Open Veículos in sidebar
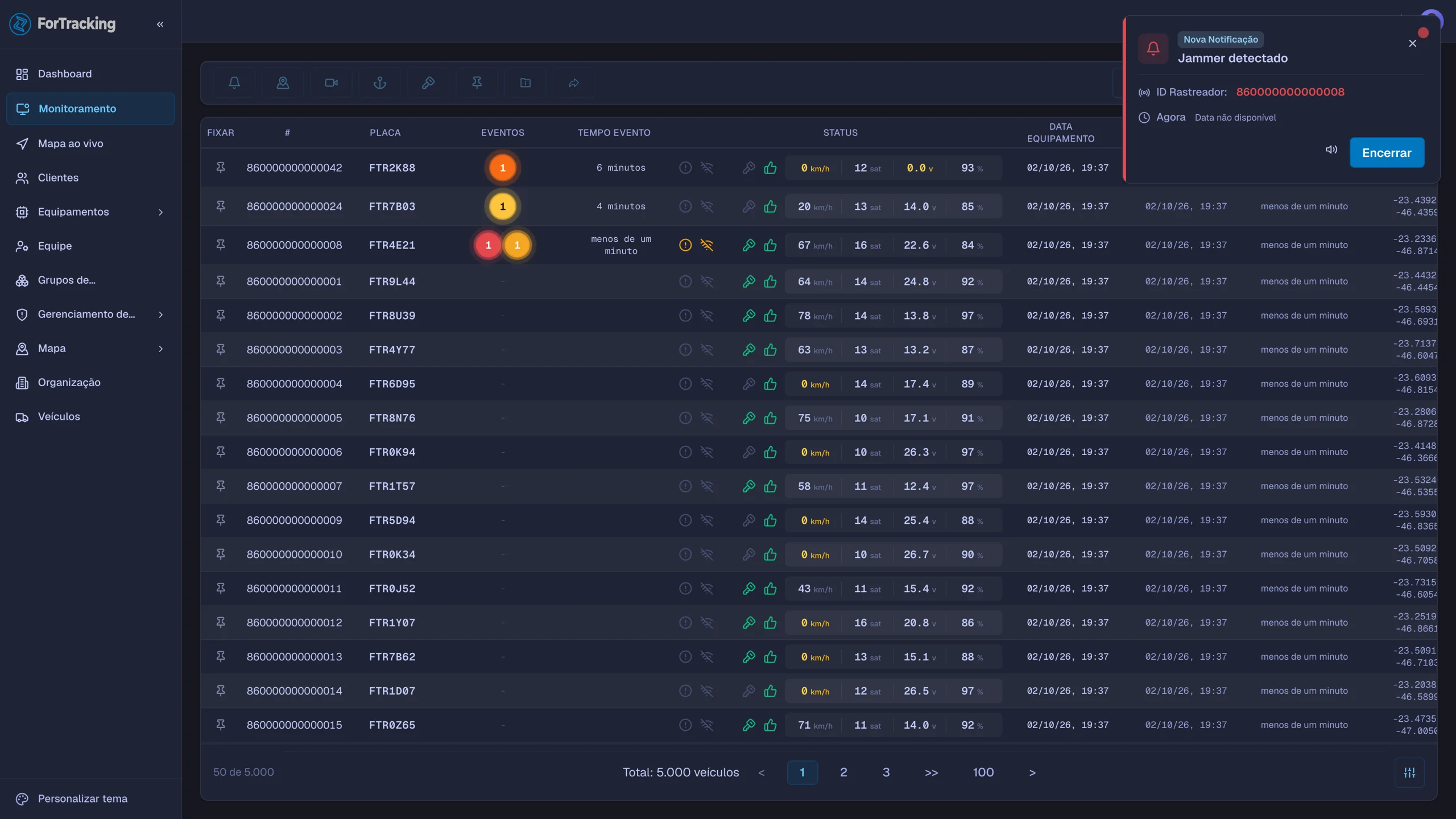 pyautogui.click(x=90, y=417)
